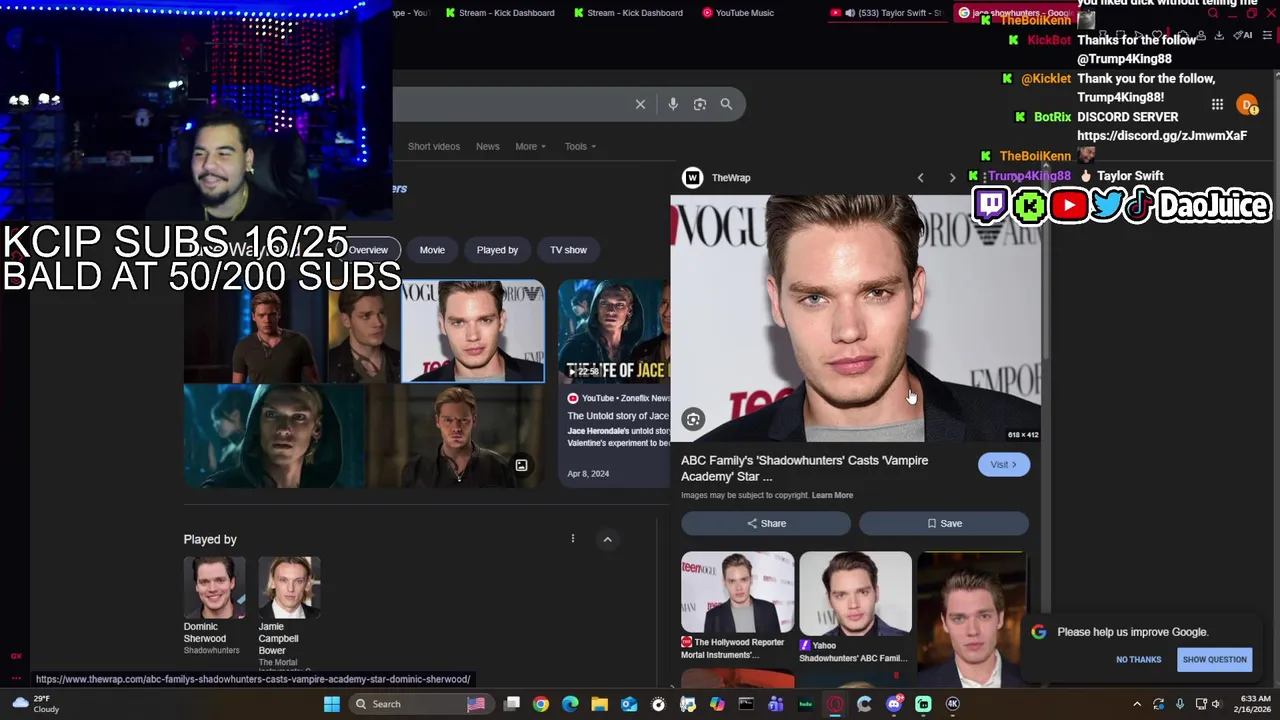
Task: Click the Discord server link in chat
Action: tap(1162, 136)
